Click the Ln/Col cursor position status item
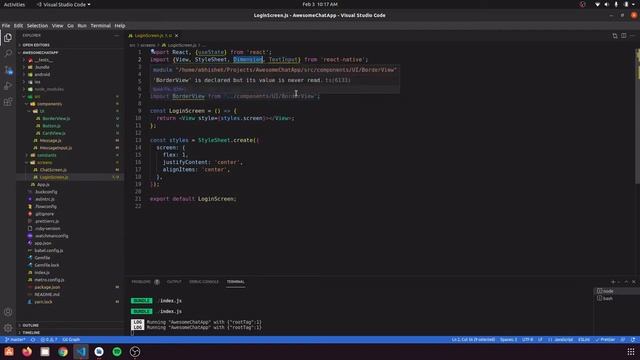Screen dimensions: 640x360 click(x=473, y=340)
